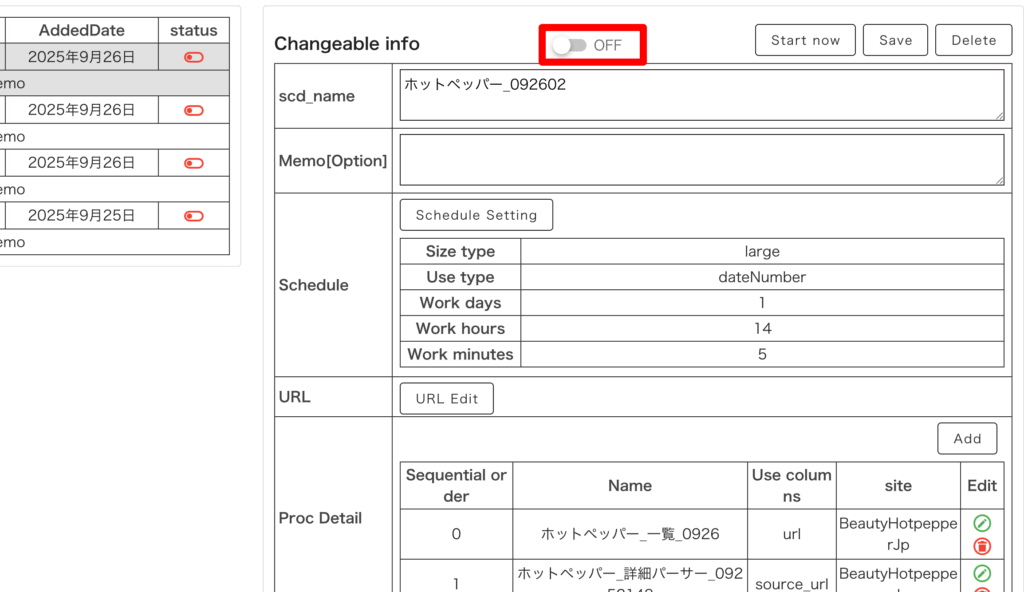Toggle status switch in third 2025年9月26日 row

pyautogui.click(x=194, y=163)
